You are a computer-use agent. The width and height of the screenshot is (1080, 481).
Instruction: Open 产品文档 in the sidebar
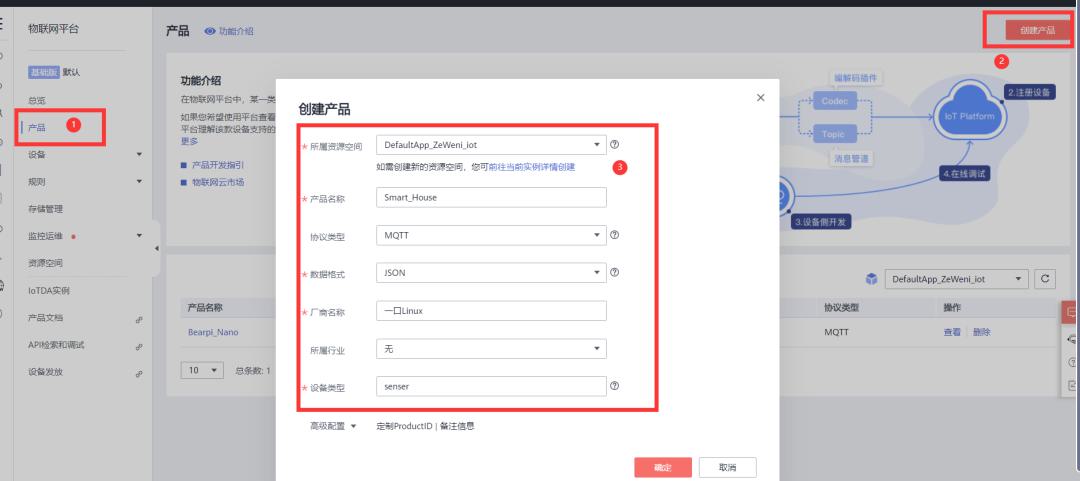pyautogui.click(x=45, y=318)
